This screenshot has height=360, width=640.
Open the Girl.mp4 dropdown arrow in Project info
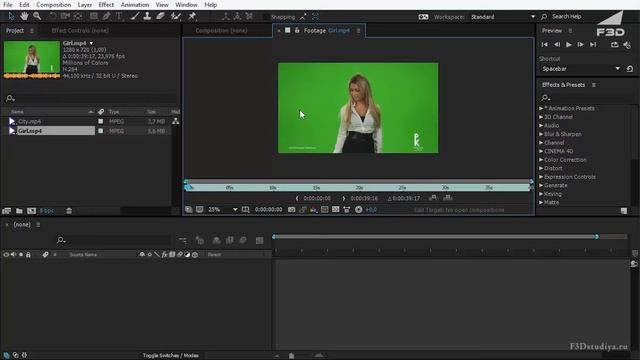91,43
